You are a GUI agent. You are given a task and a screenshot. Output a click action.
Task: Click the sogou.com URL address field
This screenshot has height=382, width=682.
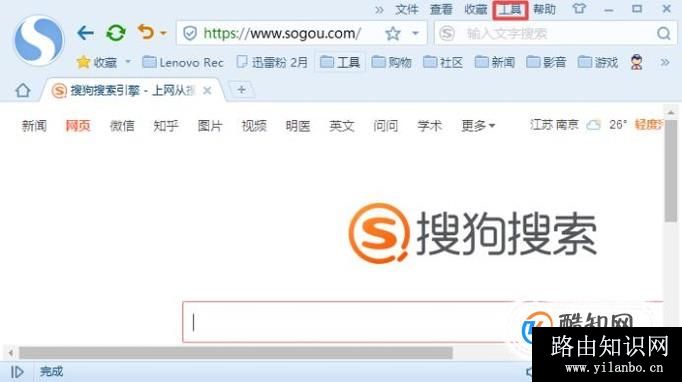coord(282,34)
